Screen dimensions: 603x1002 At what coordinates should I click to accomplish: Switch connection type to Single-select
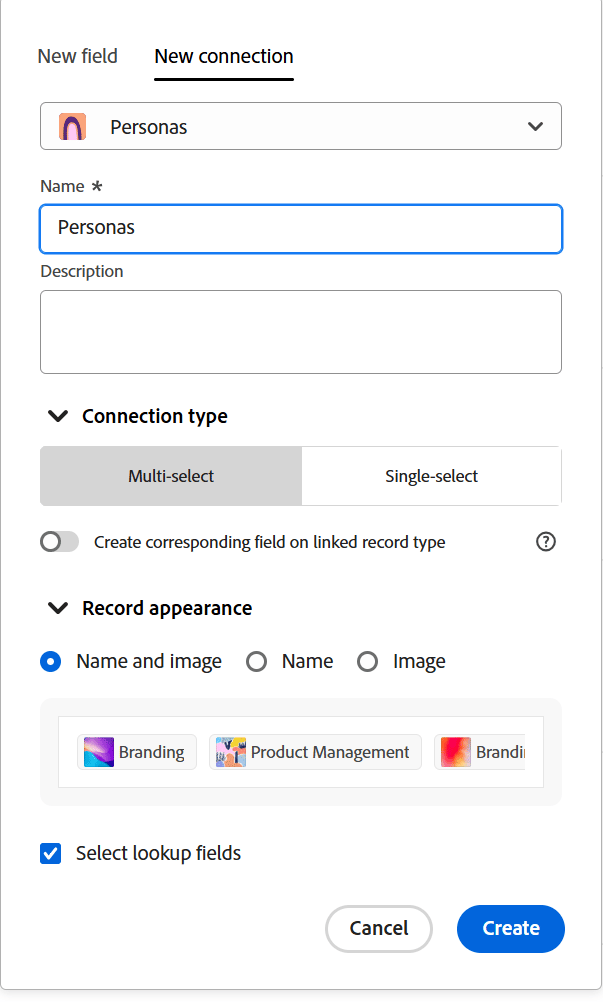[x=430, y=476]
